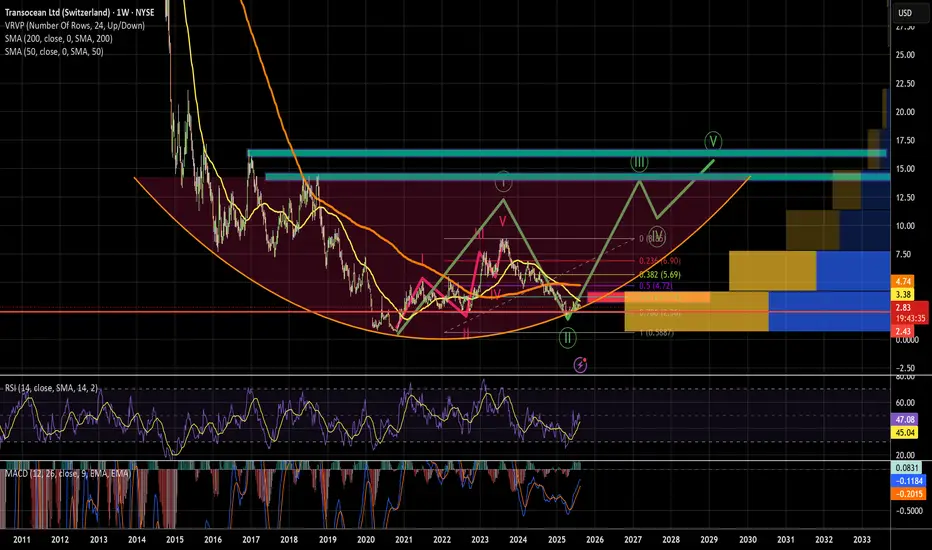Click the 1 (0.5887) Fibonacci label
Viewport: 932px width, 550px height.
(656, 333)
